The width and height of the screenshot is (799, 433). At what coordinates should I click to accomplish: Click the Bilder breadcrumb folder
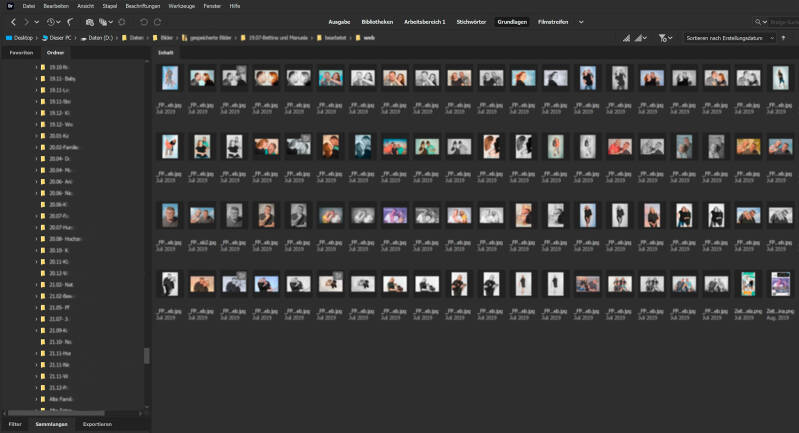click(163, 38)
